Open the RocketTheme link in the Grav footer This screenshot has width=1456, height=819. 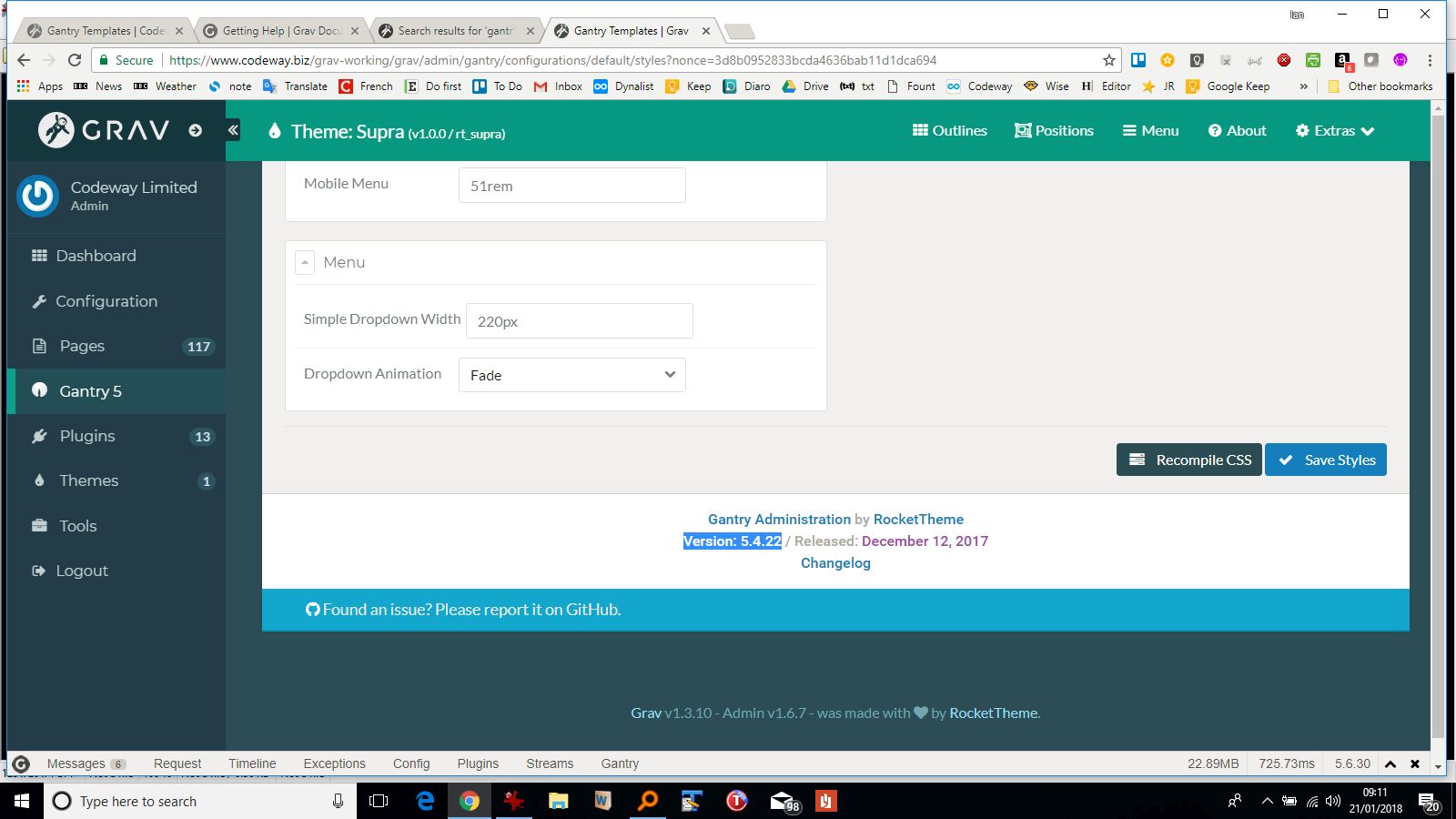pos(993,713)
